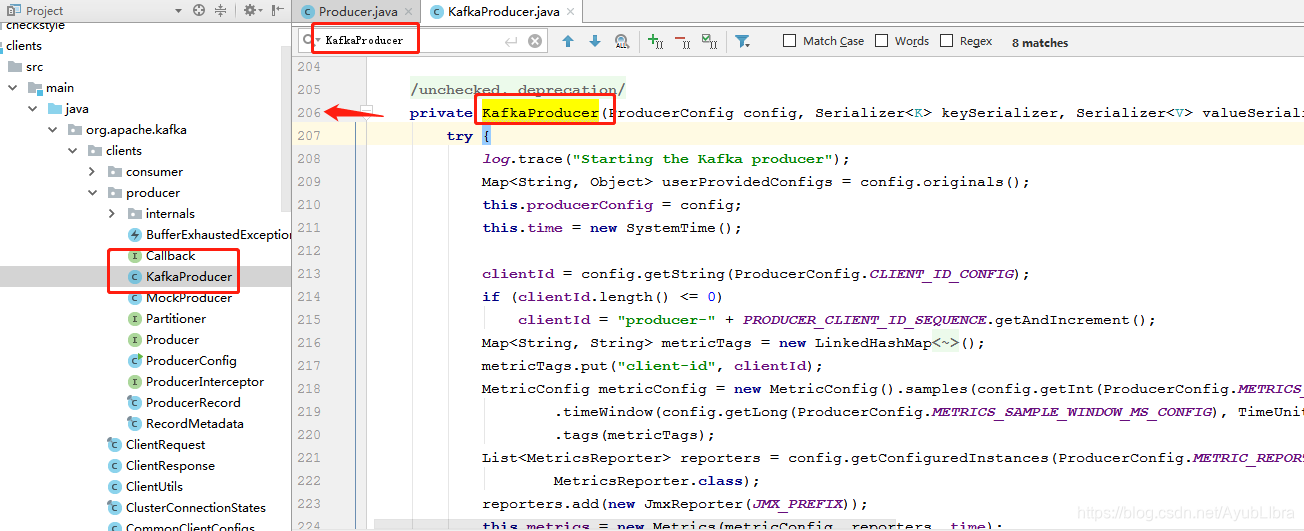Collapse the main folder

click(x=13, y=88)
